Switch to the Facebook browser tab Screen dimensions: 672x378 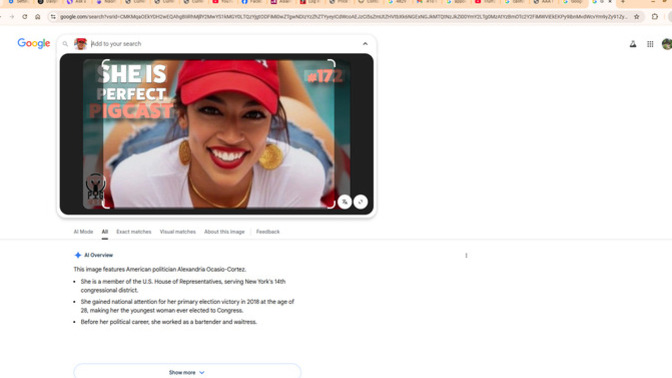tap(251, 2)
